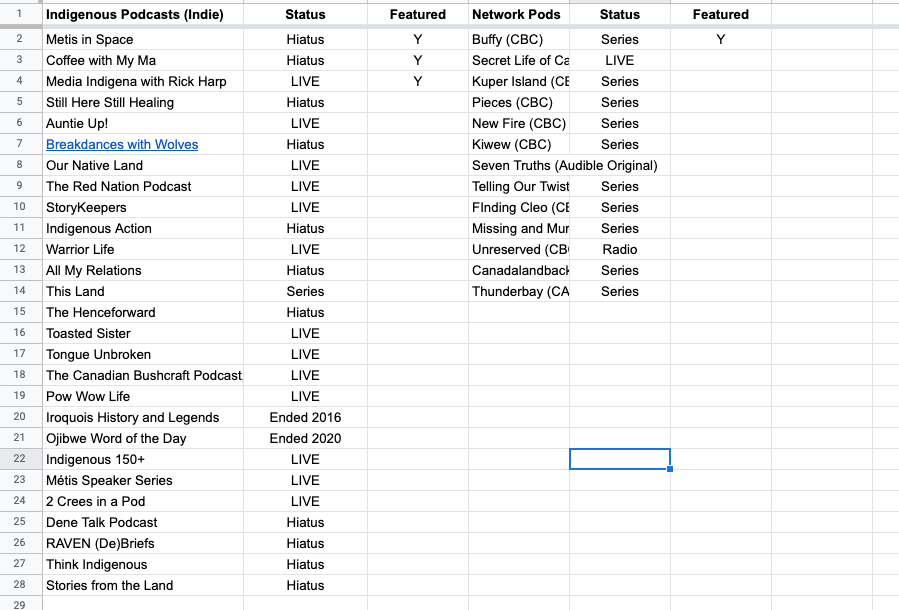Select the 'Network Pods' header cell
This screenshot has width=899, height=610.
click(x=519, y=14)
